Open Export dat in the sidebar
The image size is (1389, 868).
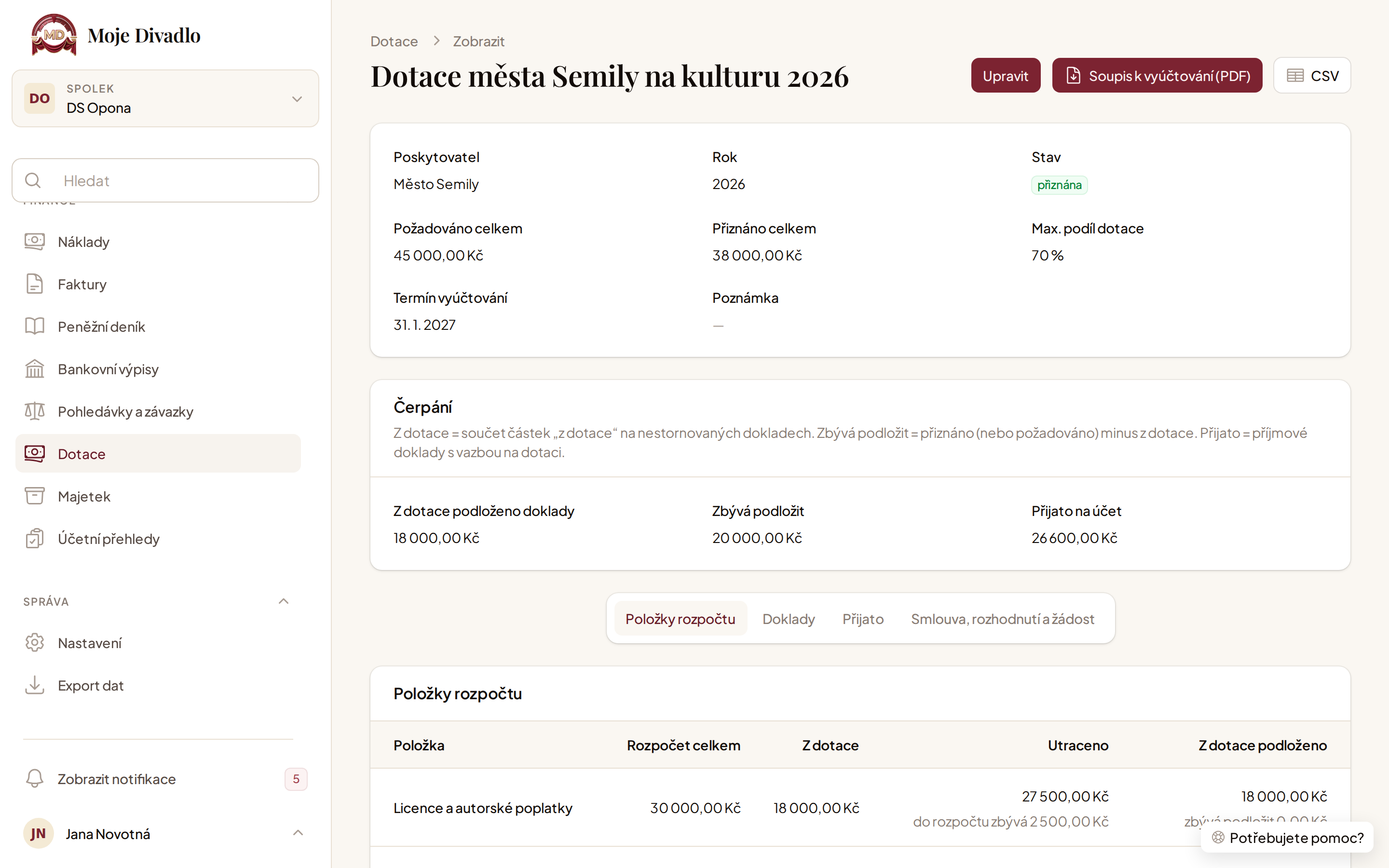[x=158, y=685]
